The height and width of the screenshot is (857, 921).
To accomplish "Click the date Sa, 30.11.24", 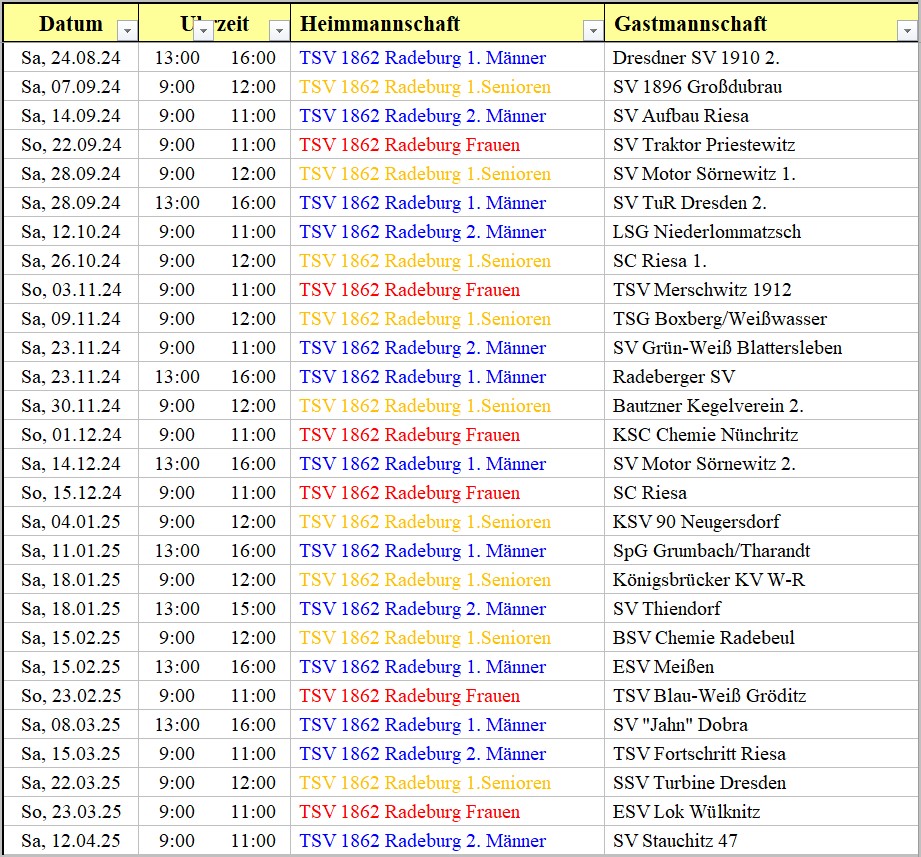I will point(70,405).
